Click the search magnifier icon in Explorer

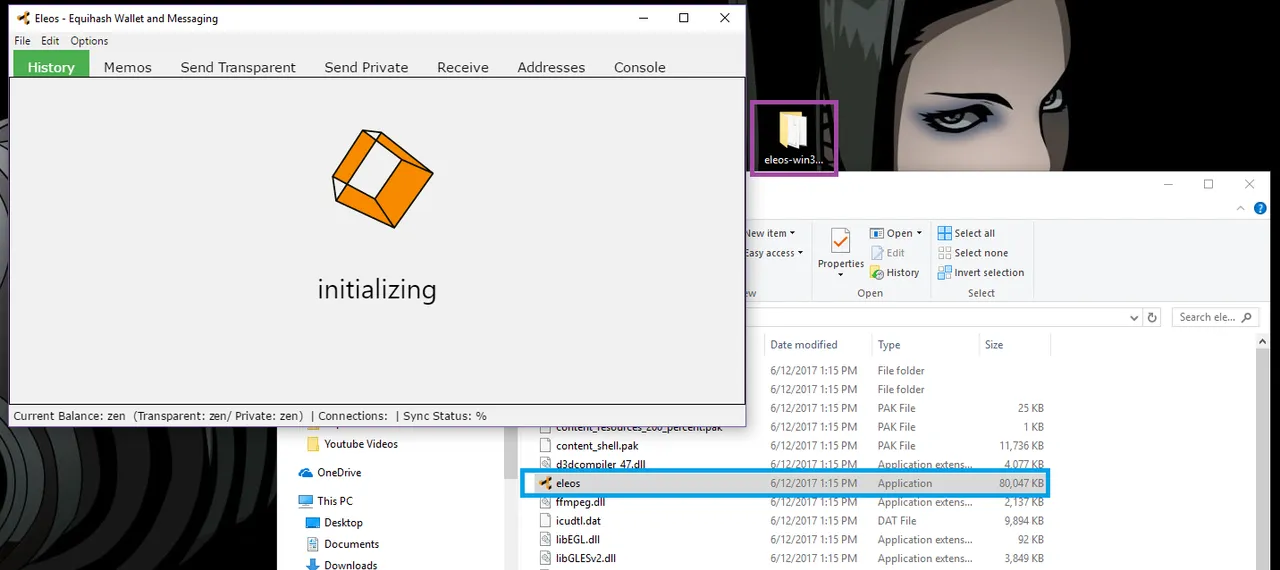coord(1247,317)
